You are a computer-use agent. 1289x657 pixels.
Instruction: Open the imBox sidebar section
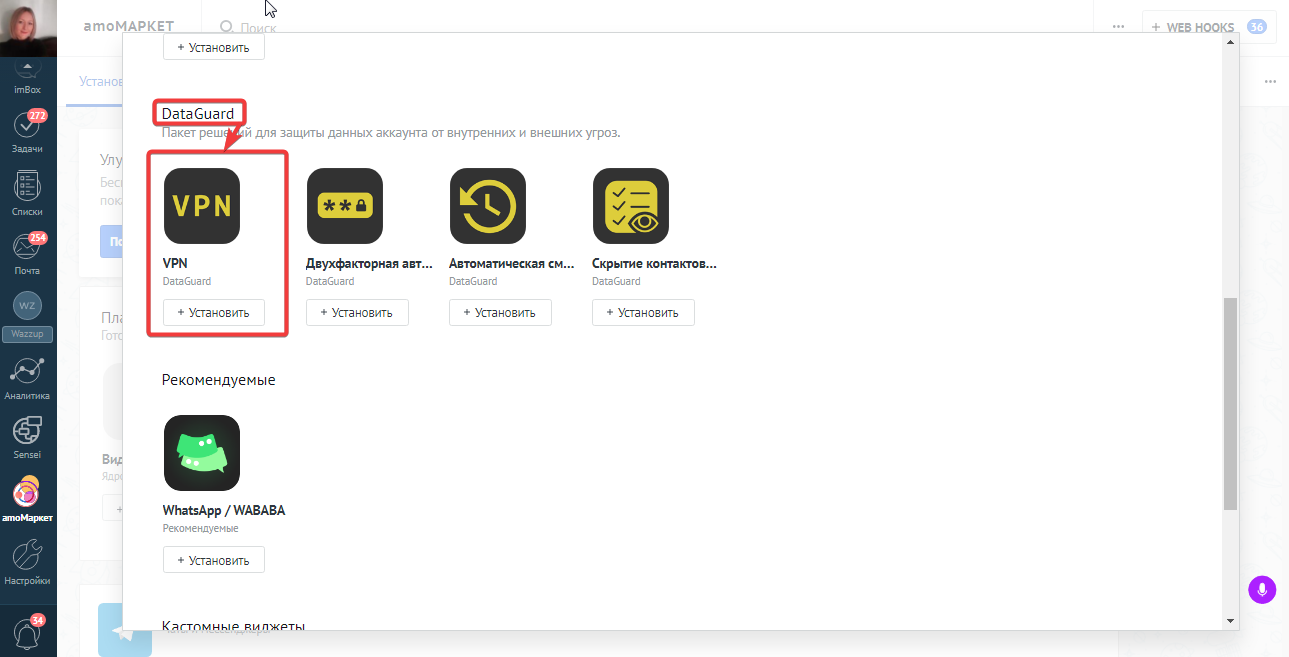click(x=27, y=78)
